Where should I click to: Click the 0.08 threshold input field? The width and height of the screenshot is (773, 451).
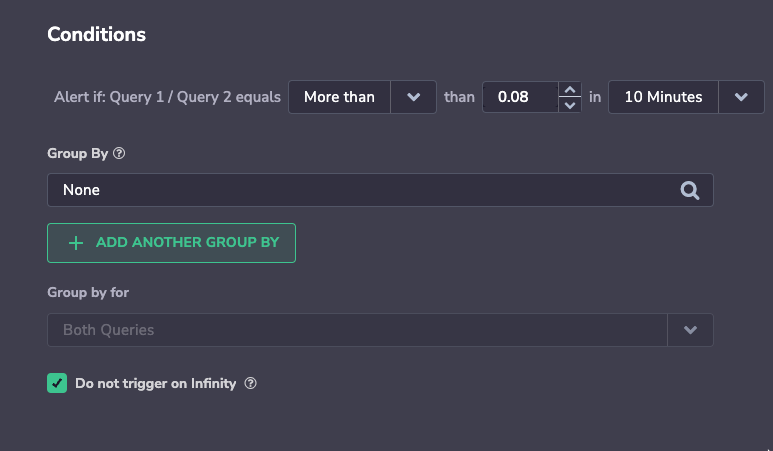coord(521,97)
